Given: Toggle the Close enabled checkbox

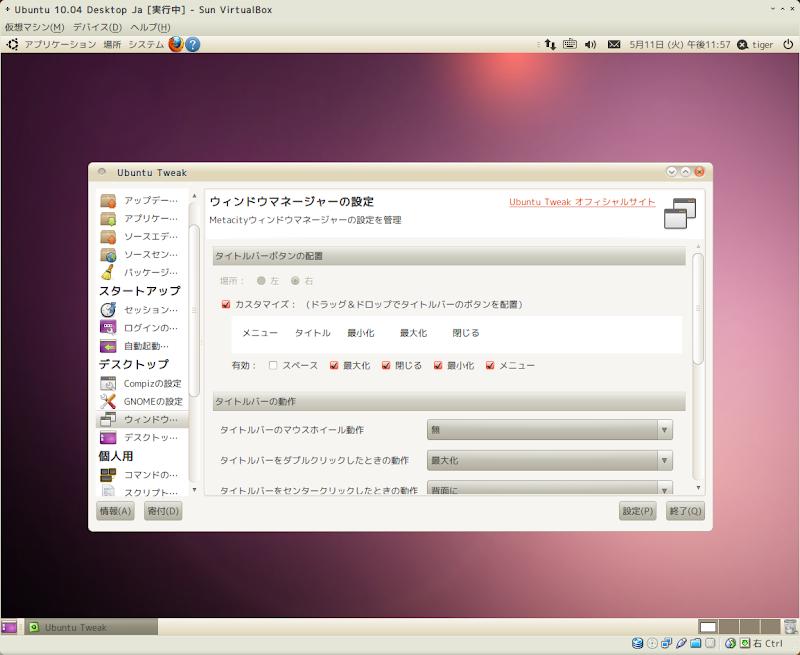Looking at the screenshot, I should tap(386, 365).
